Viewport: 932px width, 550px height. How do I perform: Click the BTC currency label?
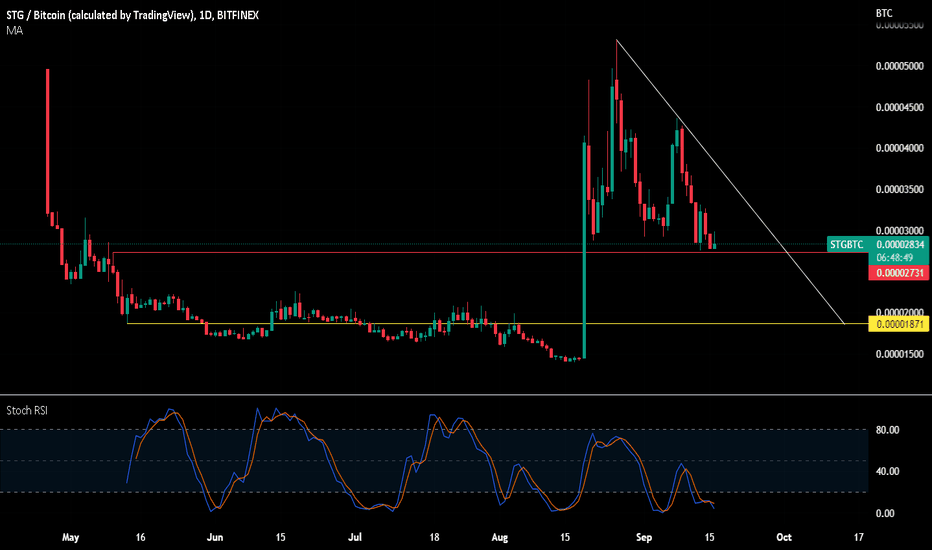click(x=884, y=13)
